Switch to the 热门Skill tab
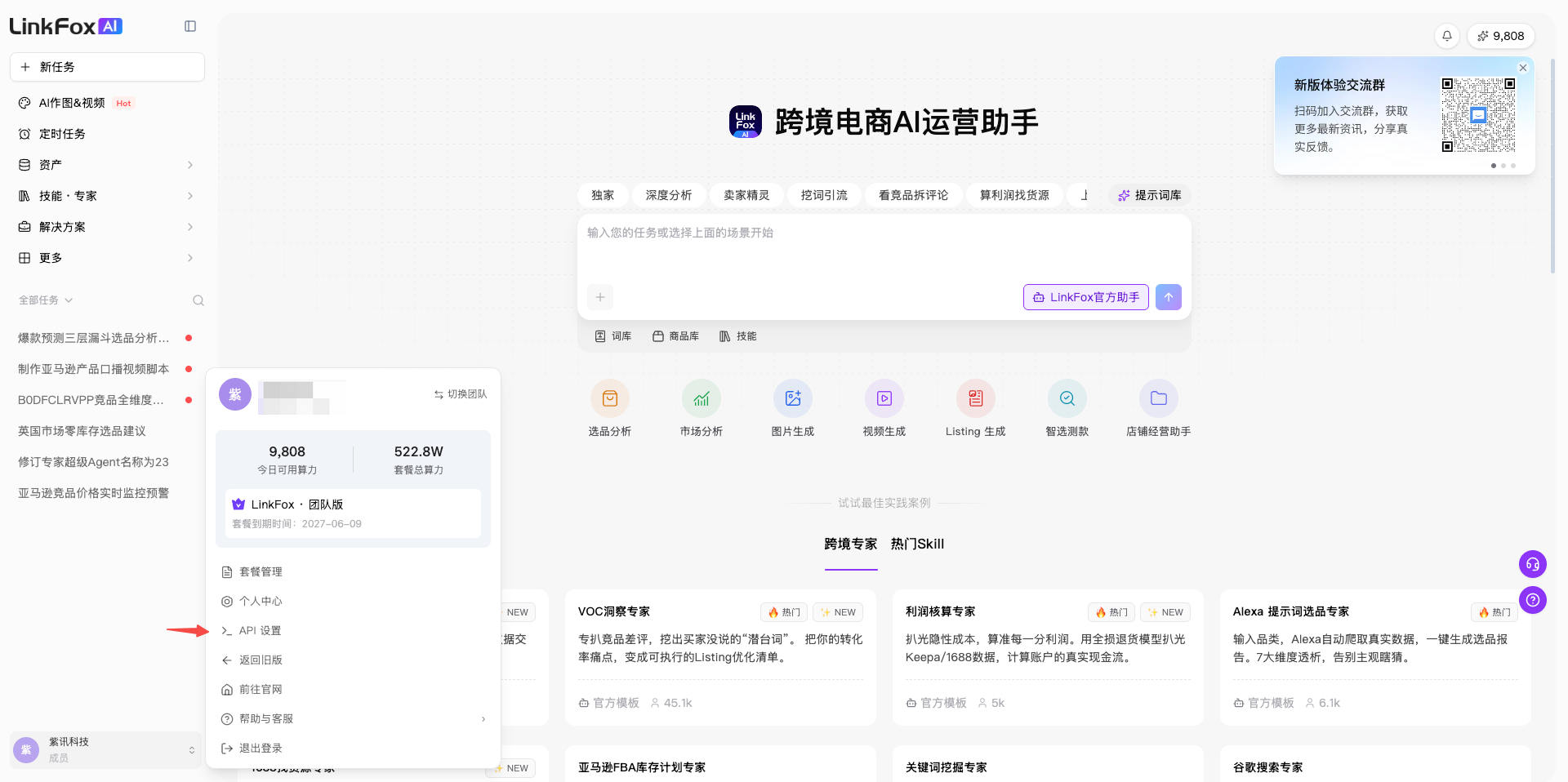The height and width of the screenshot is (782, 1568). pyautogui.click(x=917, y=544)
